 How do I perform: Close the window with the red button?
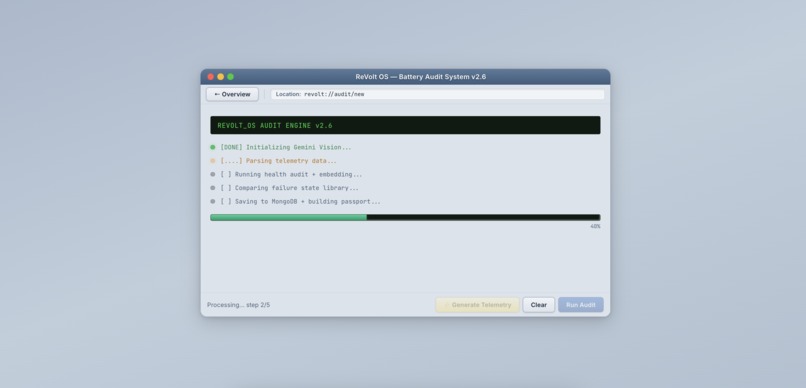211,77
